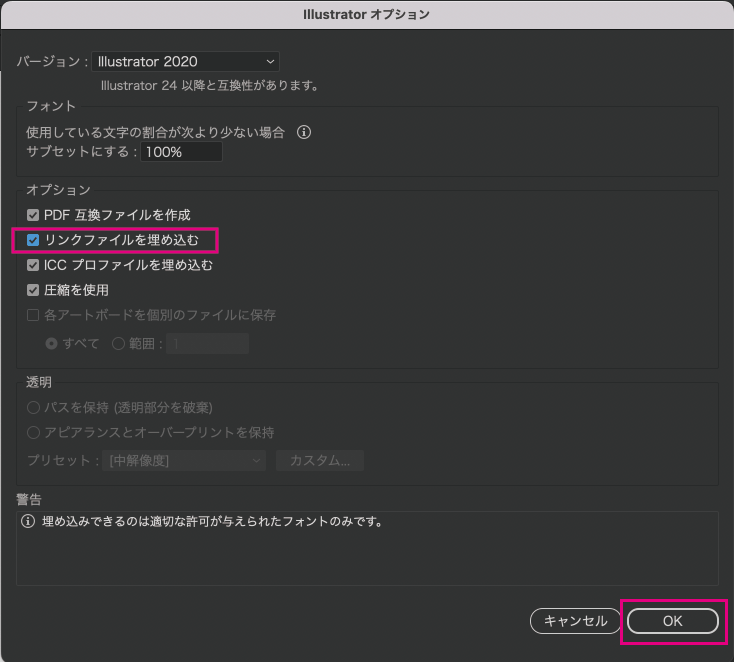This screenshot has width=735, height=663.
Task: Click the Illustrator オプション dialog title
Action: (x=367, y=15)
